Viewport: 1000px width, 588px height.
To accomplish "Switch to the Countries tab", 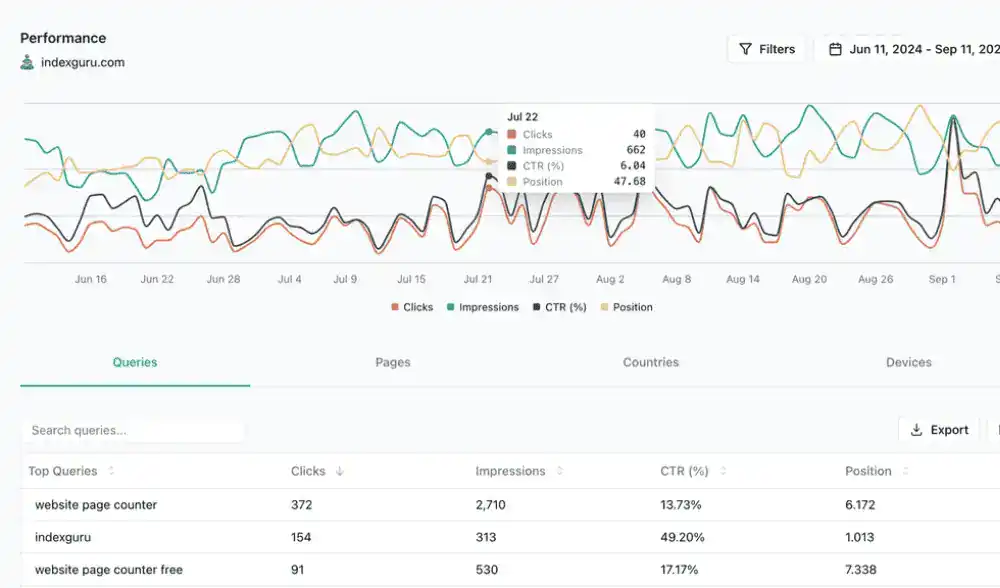I will [x=651, y=362].
